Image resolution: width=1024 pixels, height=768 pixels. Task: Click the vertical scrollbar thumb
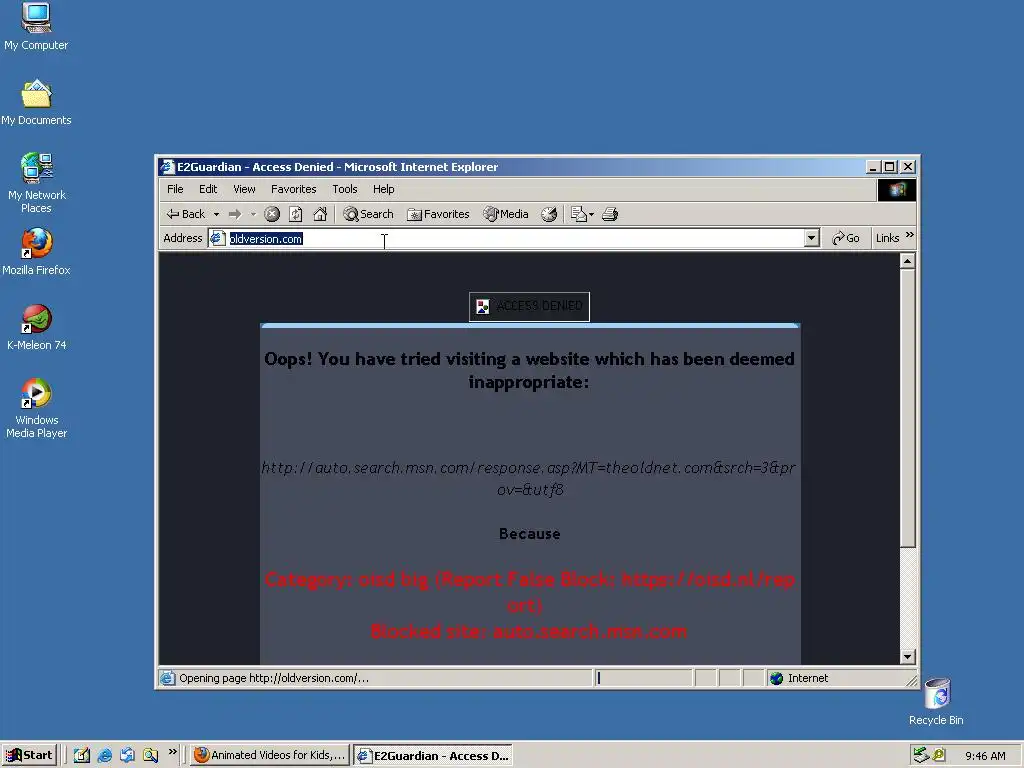907,408
